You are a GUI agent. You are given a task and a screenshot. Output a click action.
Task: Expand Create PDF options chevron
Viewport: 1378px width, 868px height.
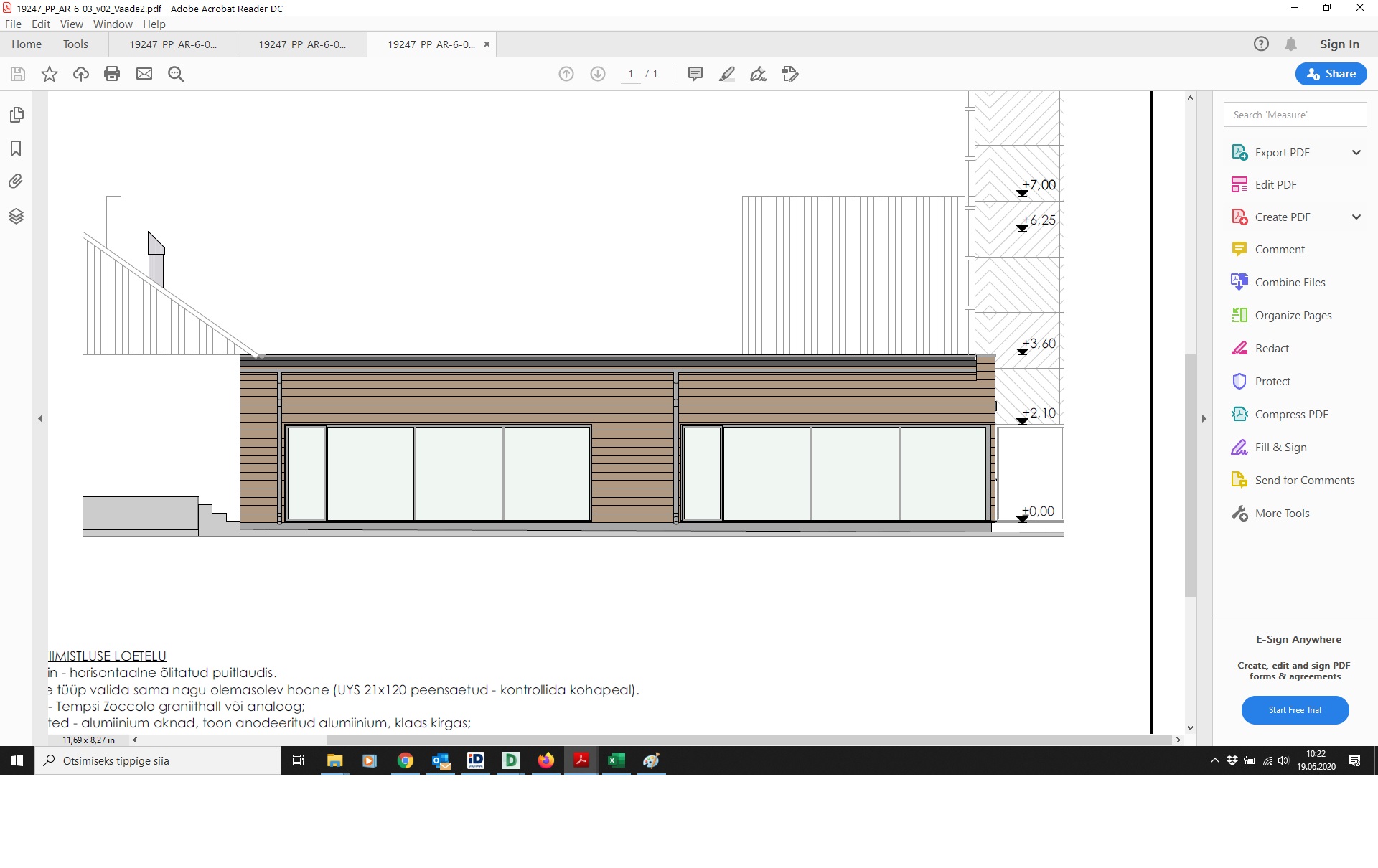(1356, 217)
